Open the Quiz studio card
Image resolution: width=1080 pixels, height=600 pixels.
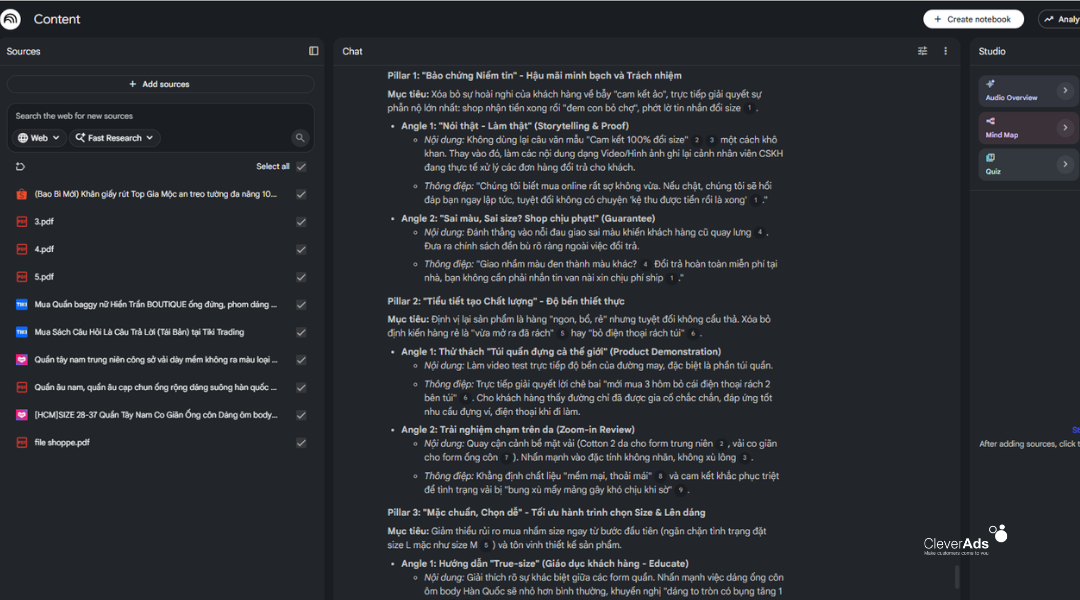tap(1029, 164)
